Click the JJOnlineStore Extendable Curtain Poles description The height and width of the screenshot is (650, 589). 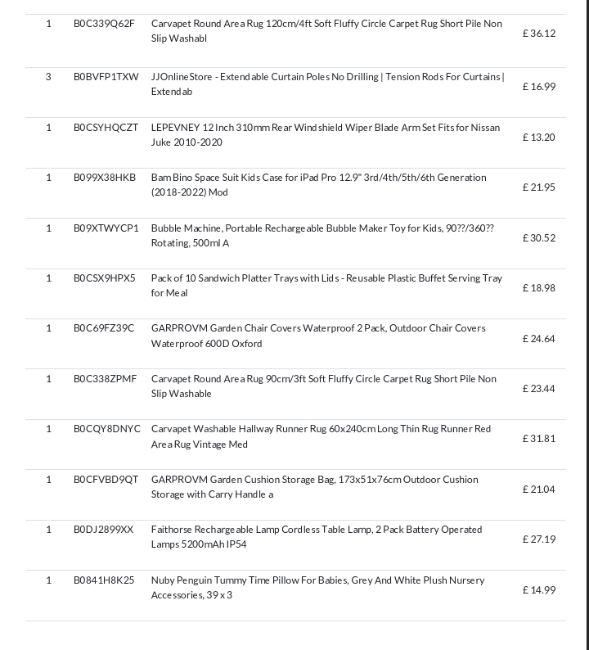tap(327, 84)
